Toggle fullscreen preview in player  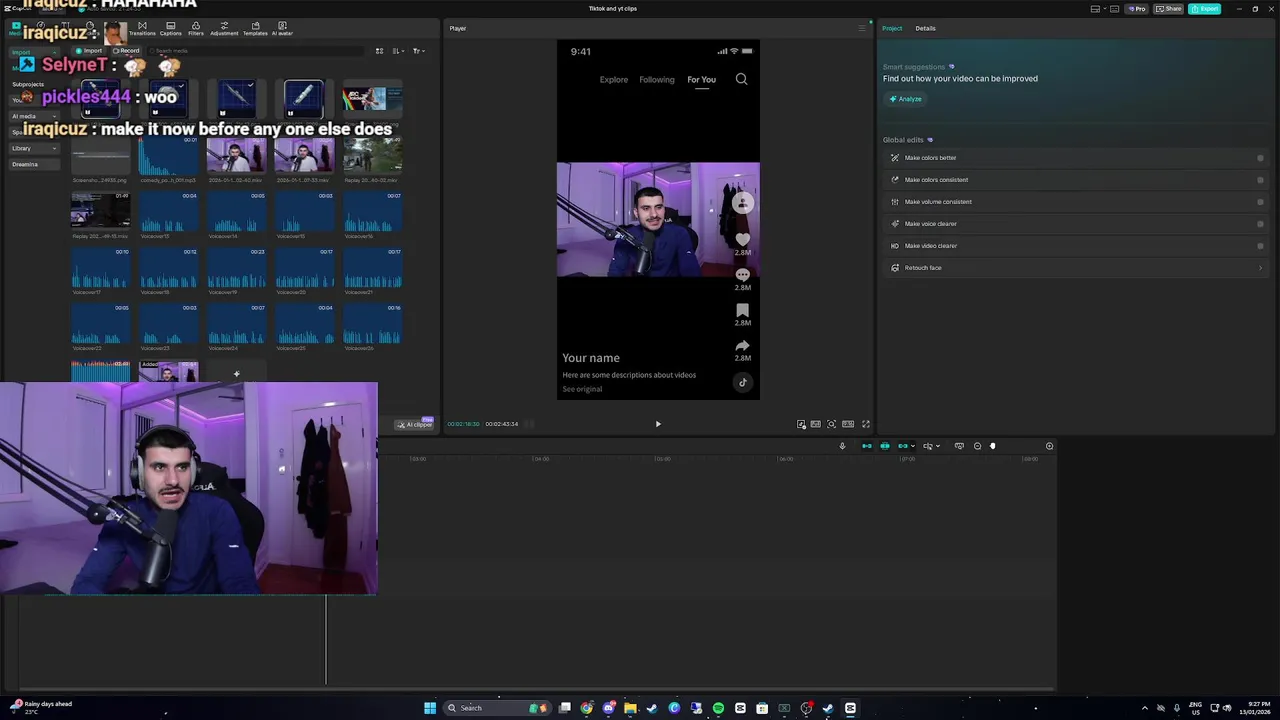(866, 424)
